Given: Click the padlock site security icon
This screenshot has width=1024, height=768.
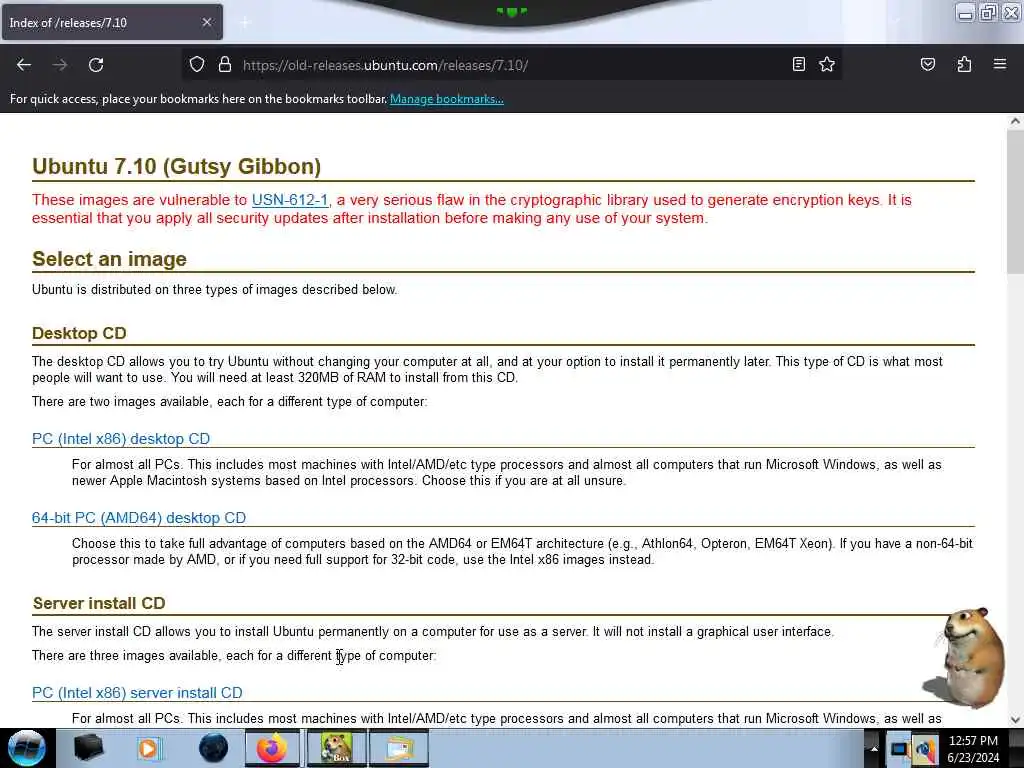Looking at the screenshot, I should click(225, 65).
